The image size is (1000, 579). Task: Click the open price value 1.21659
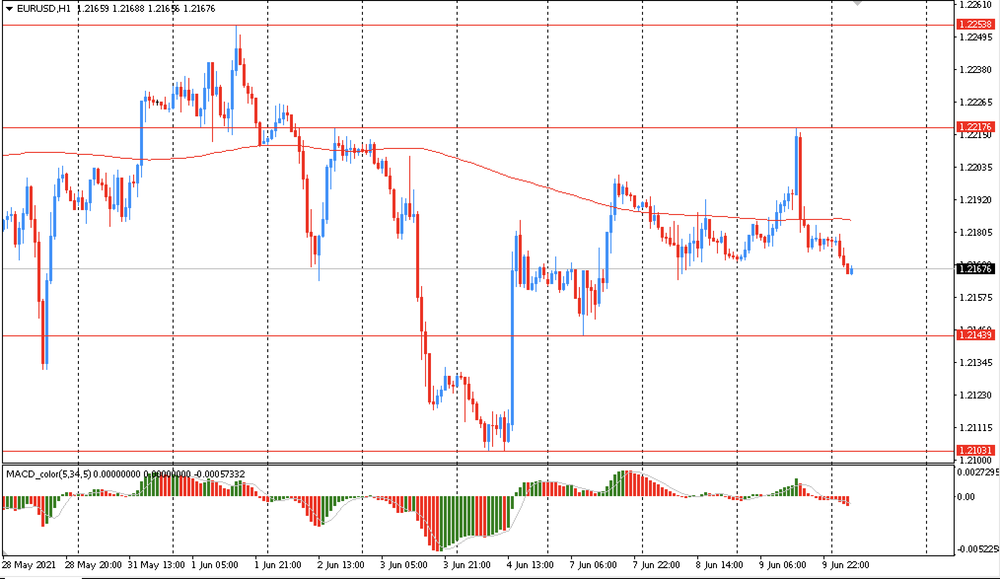tap(92, 9)
